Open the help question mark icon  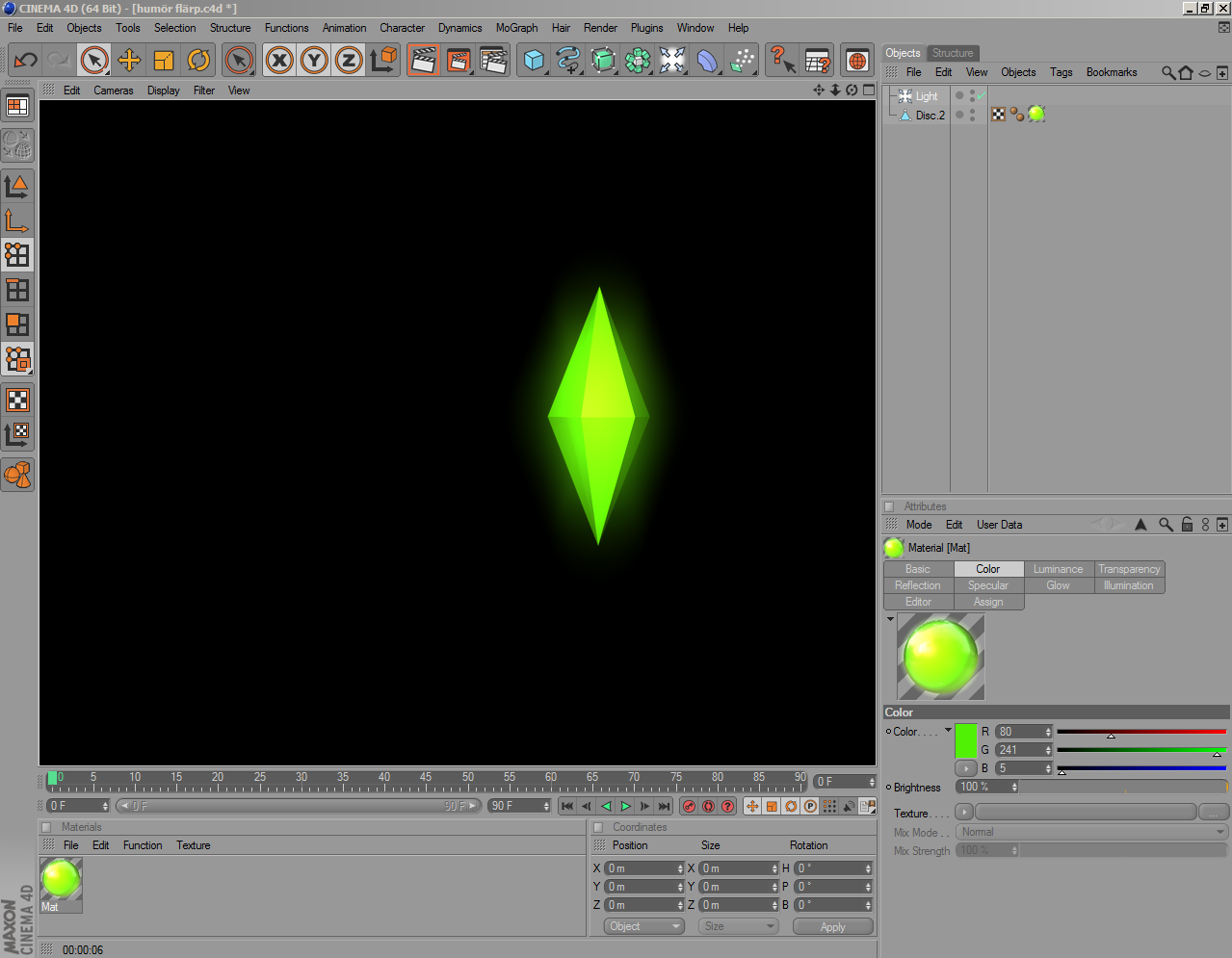pos(782,61)
